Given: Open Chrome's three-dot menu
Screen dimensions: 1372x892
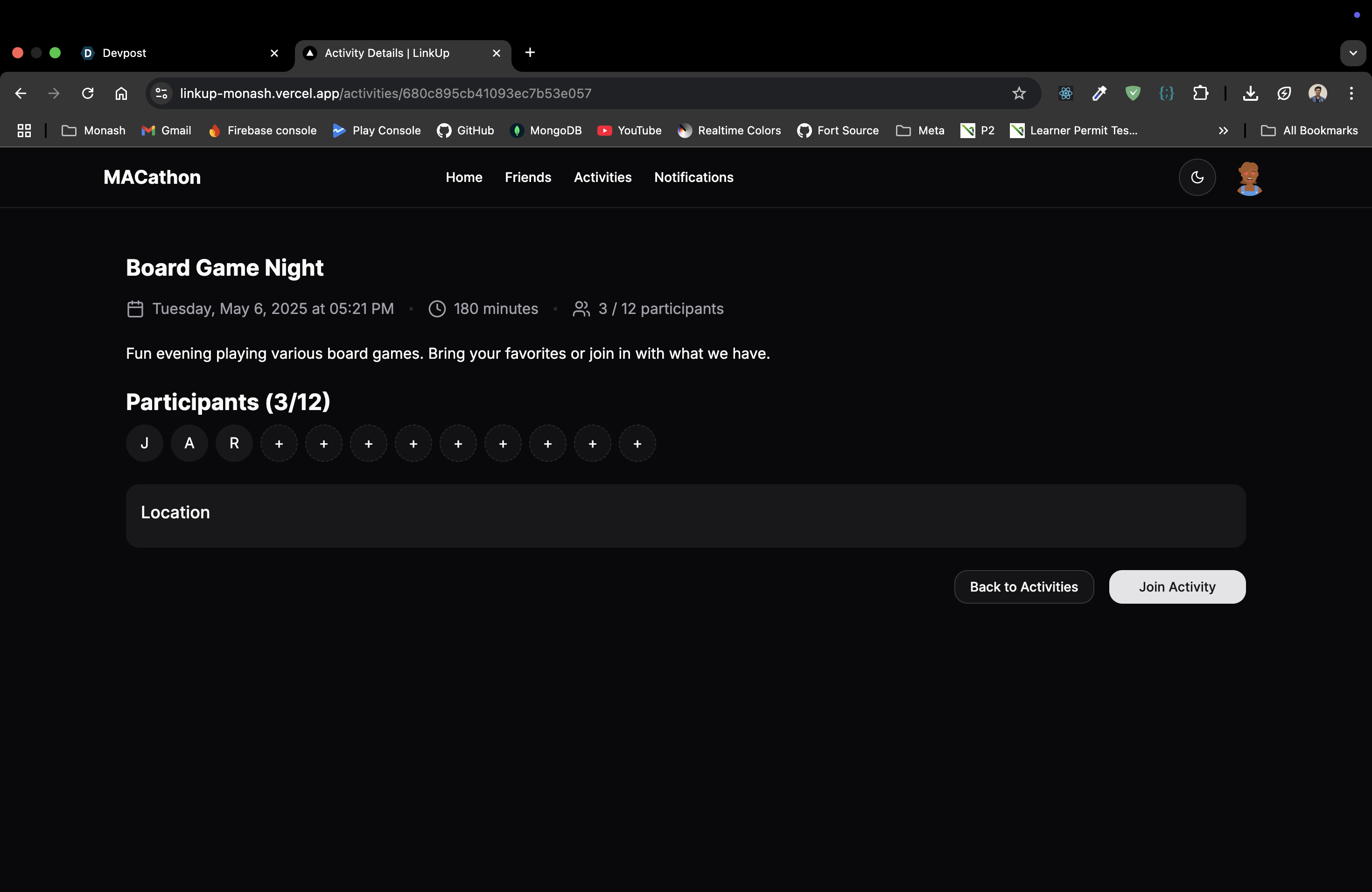Looking at the screenshot, I should [1351, 93].
